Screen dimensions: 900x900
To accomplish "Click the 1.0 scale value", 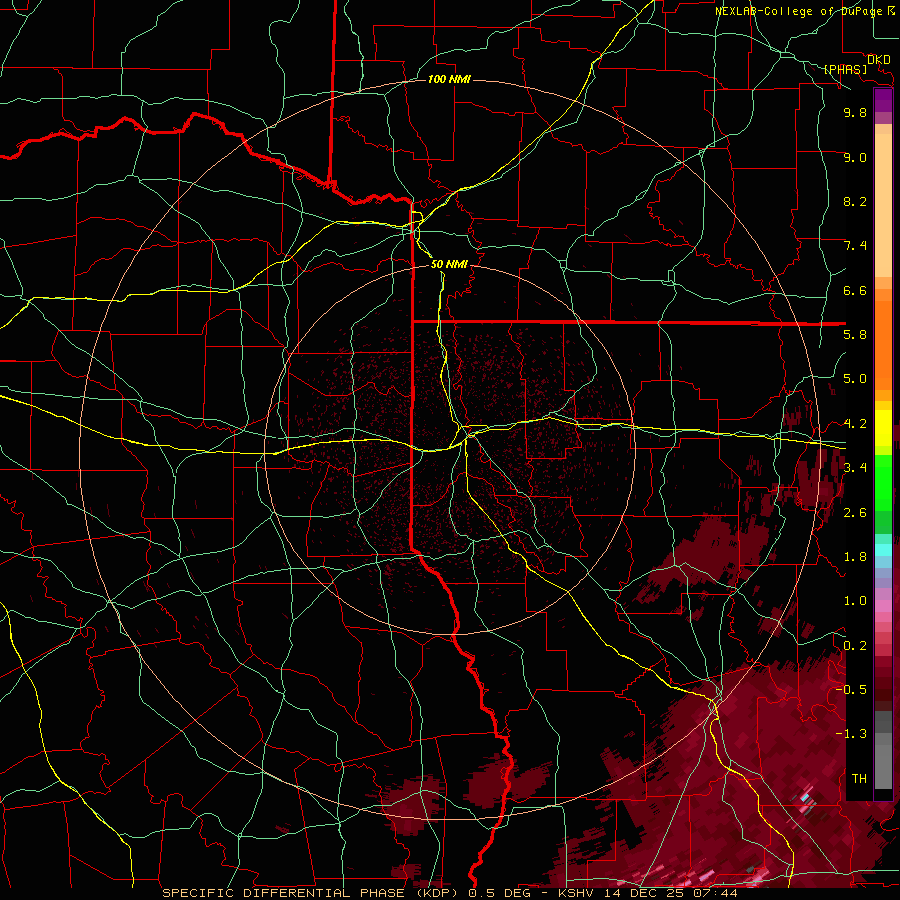I will click(855, 601).
